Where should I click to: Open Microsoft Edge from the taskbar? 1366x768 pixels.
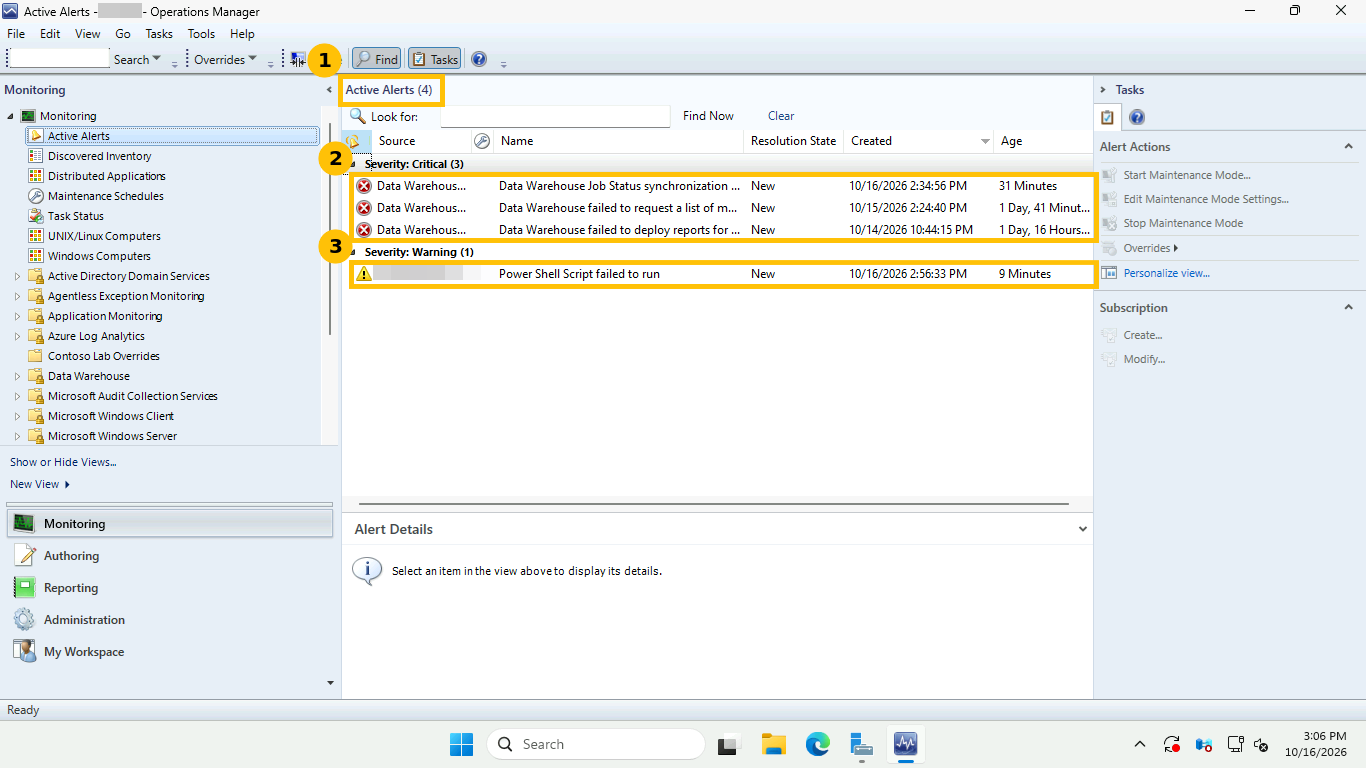(x=818, y=744)
